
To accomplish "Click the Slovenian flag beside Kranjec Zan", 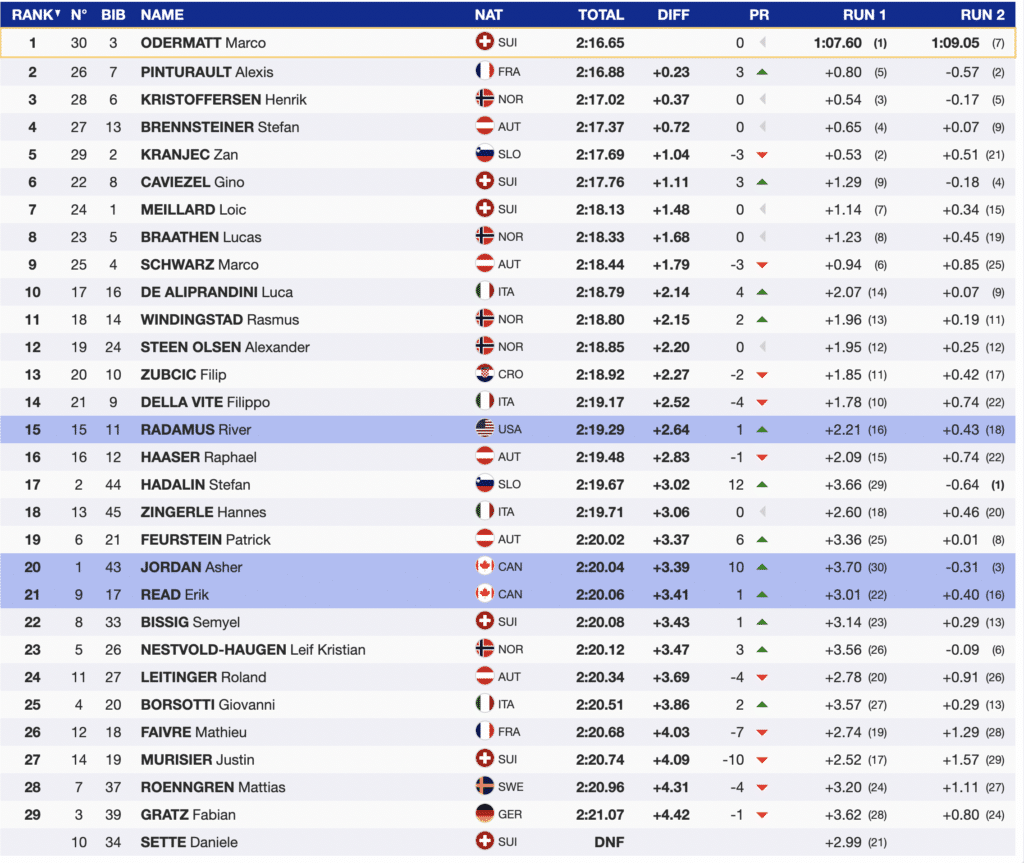I will point(484,155).
